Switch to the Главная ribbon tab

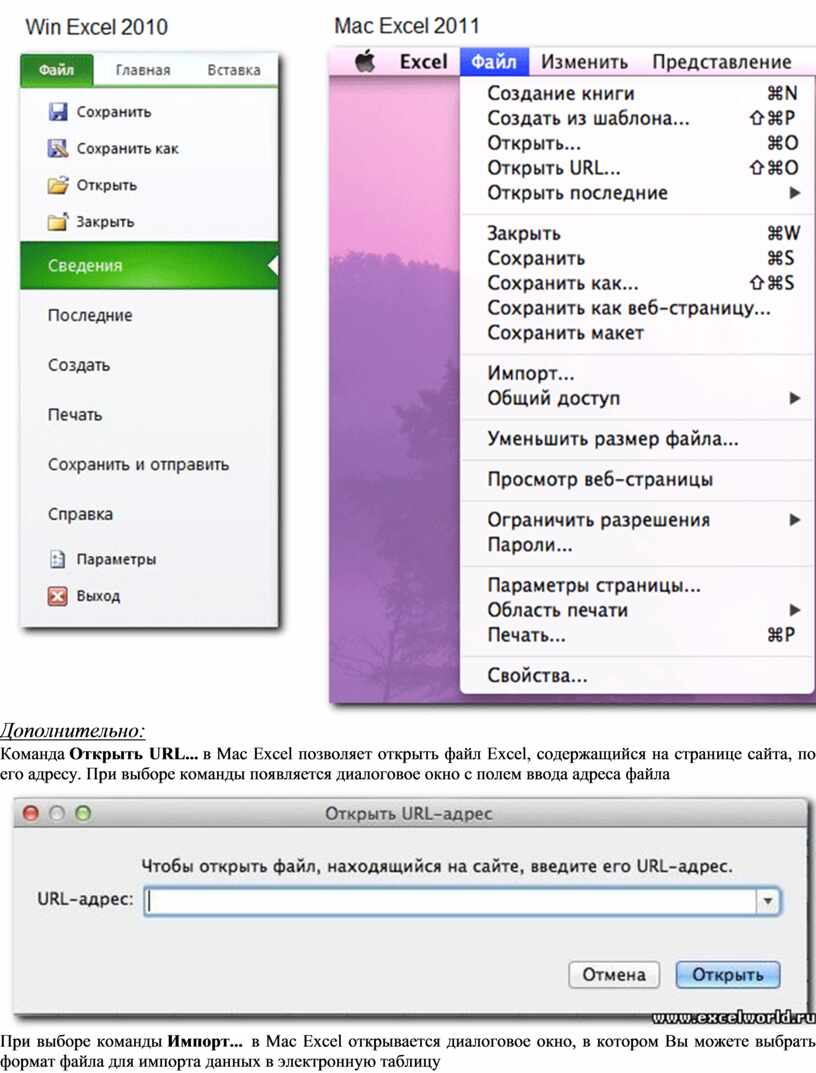[x=142, y=70]
